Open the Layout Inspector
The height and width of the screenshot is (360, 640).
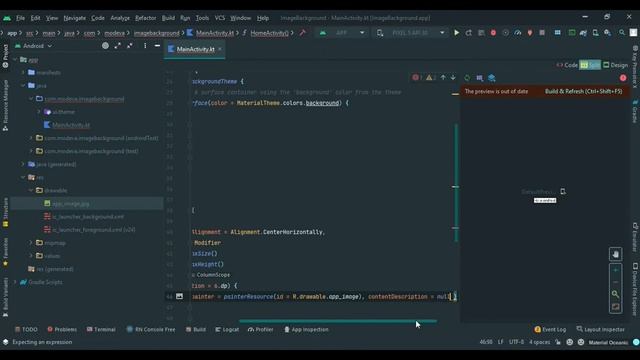[x=600, y=329]
